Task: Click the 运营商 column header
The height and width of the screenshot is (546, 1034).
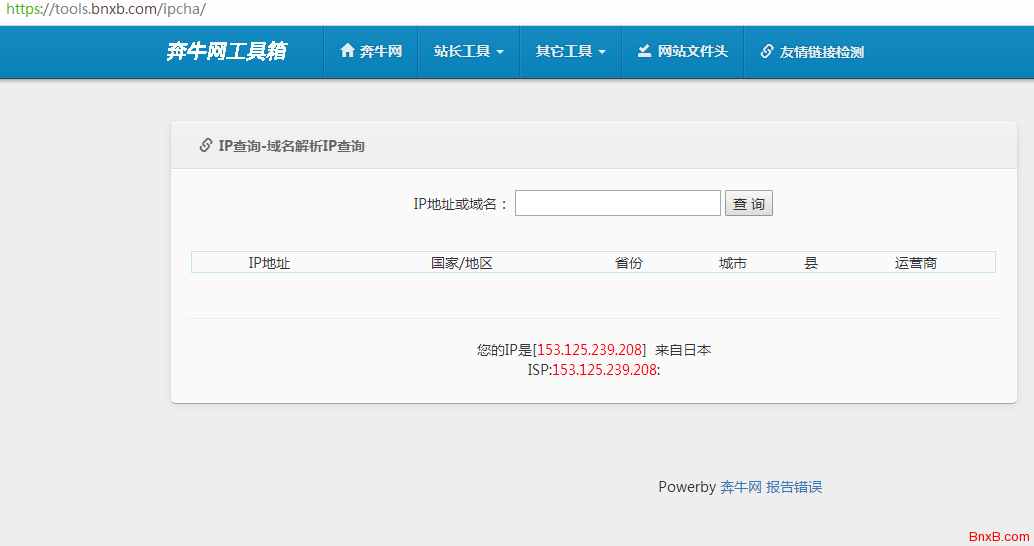Action: click(x=915, y=263)
